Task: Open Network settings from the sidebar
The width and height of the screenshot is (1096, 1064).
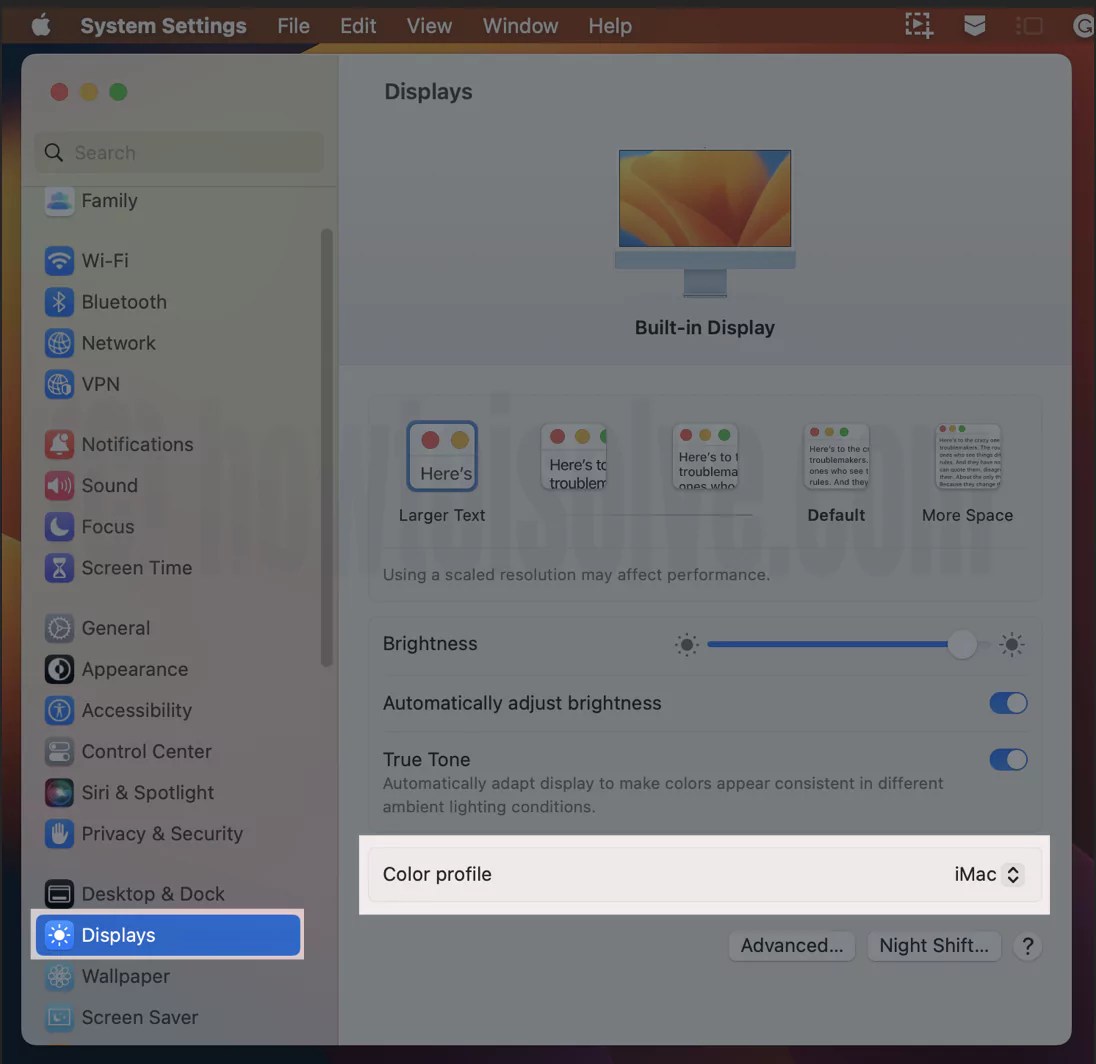Action: 59,343
